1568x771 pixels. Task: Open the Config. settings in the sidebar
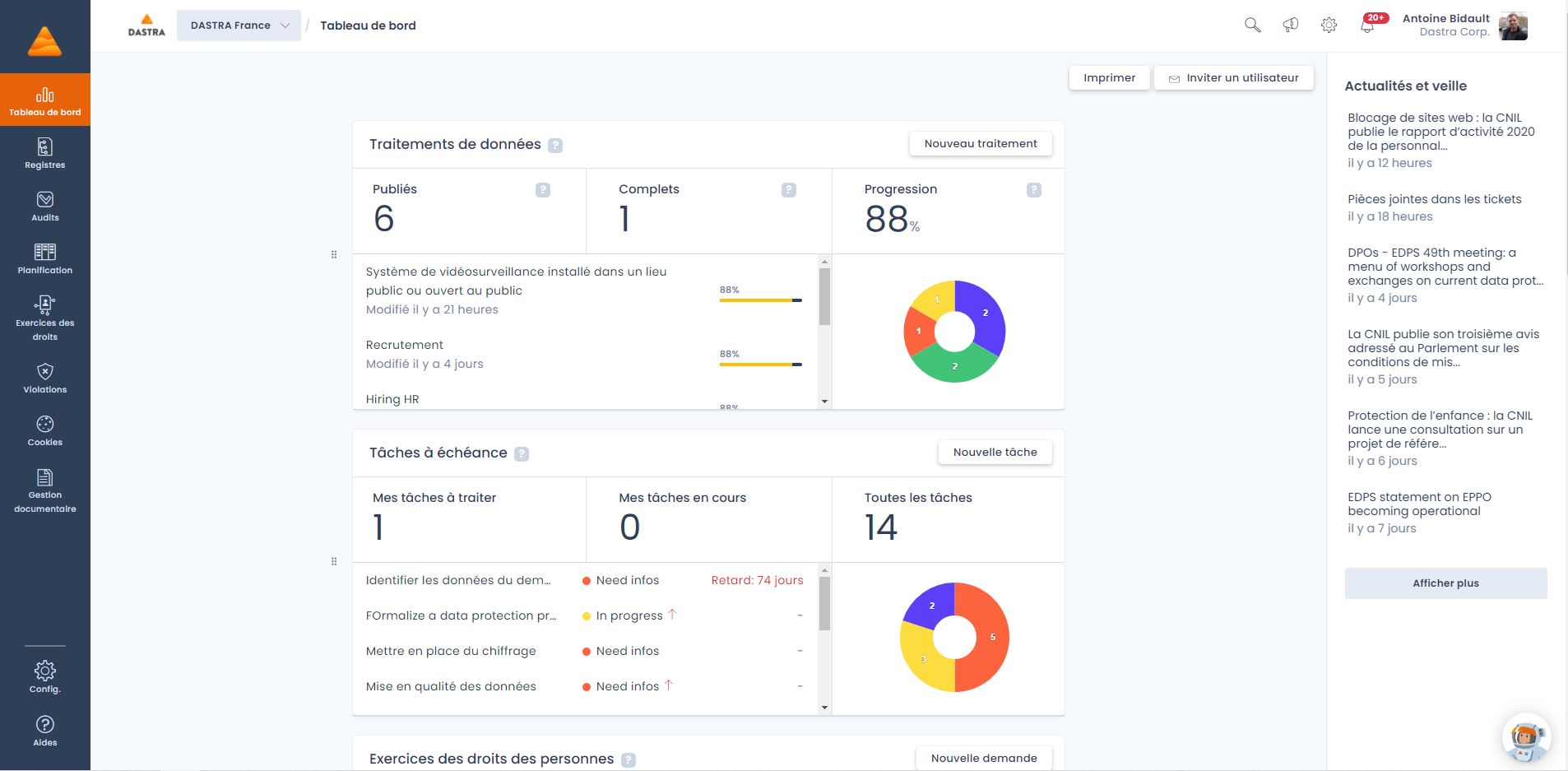[x=45, y=676]
